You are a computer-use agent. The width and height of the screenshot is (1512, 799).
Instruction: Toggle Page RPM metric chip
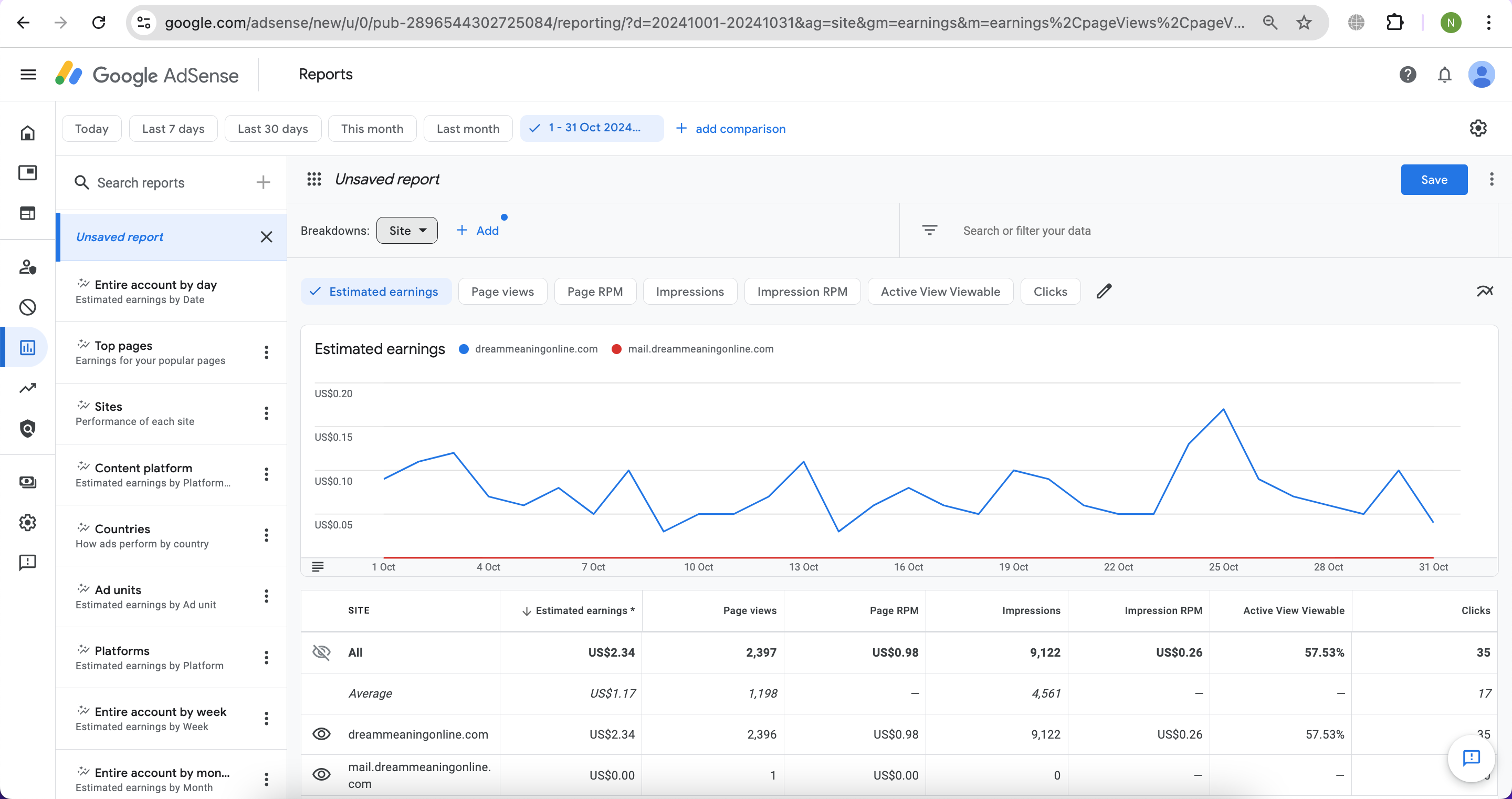(x=595, y=292)
